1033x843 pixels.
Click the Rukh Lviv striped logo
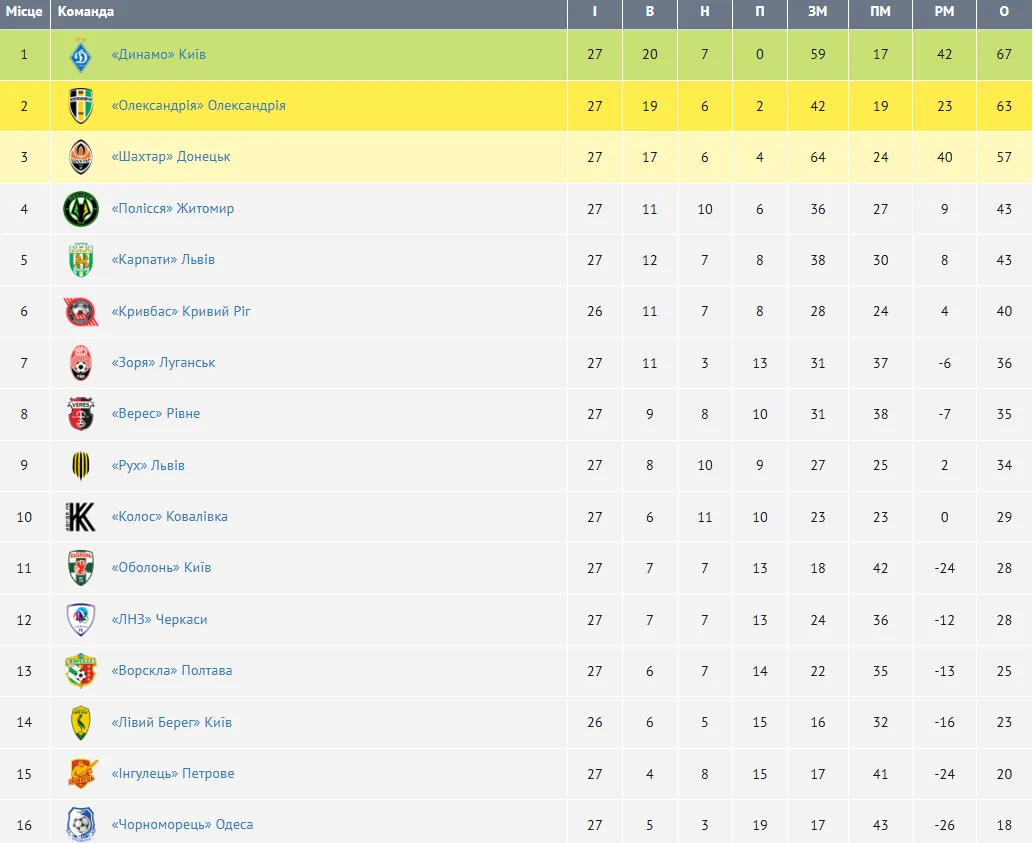(80, 466)
